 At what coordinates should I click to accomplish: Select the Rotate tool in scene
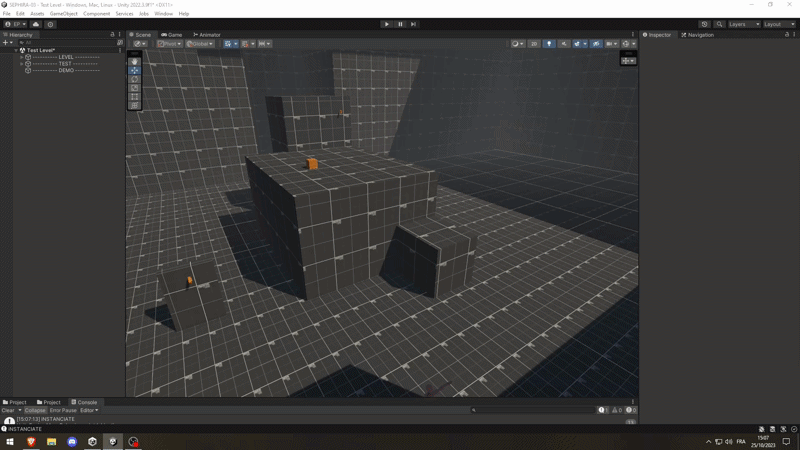pos(134,79)
